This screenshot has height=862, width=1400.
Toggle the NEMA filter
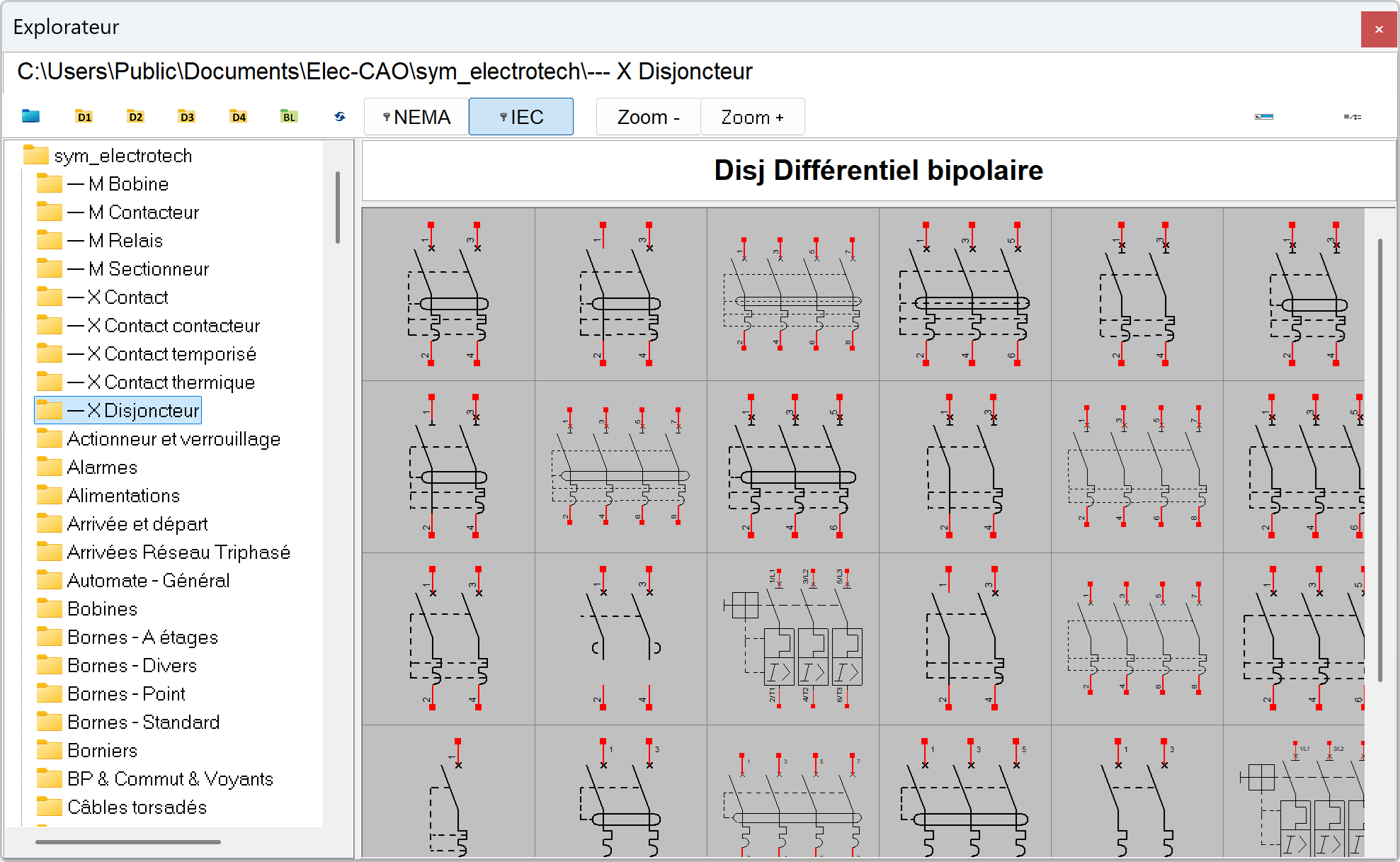point(416,117)
